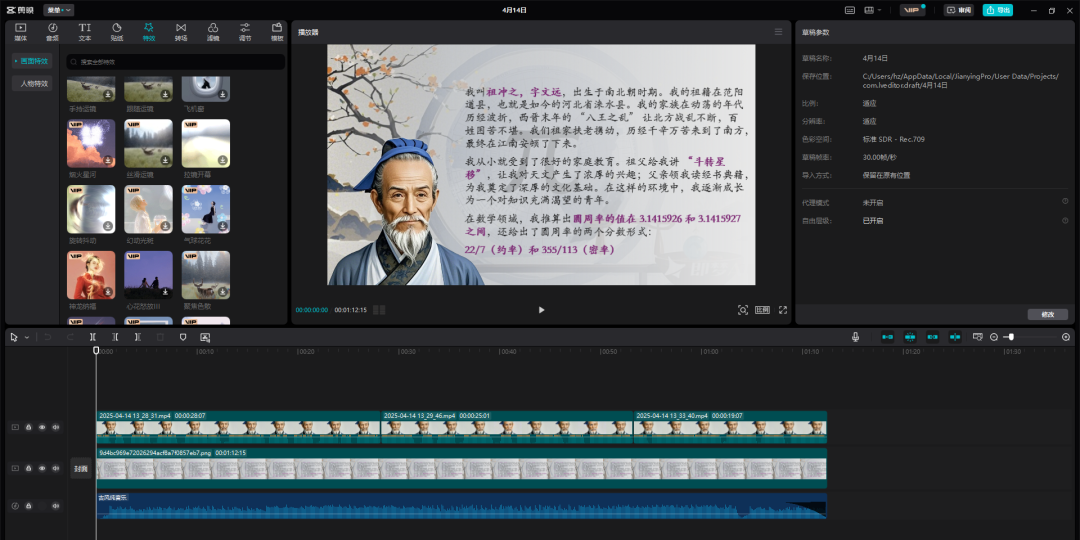Open the 滤镜 (Filters) panel
Viewport: 1080px width, 540px height.
(x=213, y=31)
